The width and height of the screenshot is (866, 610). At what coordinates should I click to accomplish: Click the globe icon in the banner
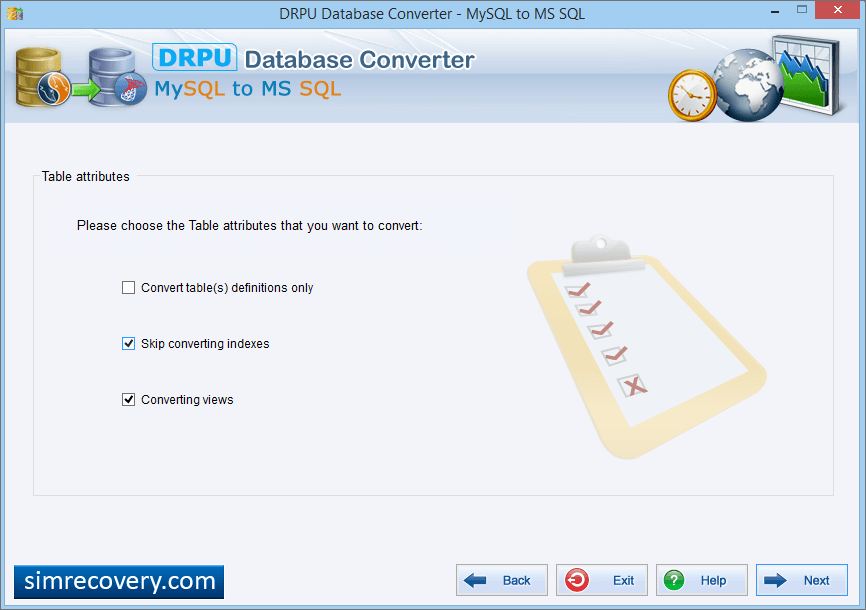click(748, 85)
